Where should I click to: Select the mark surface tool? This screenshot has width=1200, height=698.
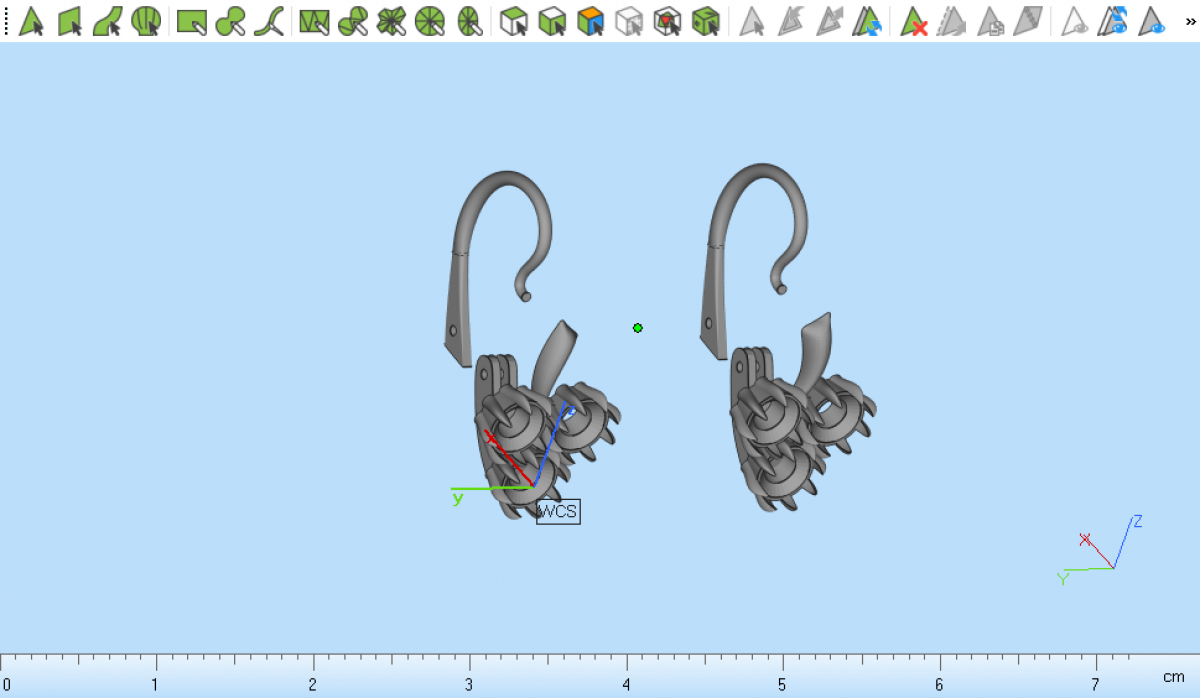108,21
